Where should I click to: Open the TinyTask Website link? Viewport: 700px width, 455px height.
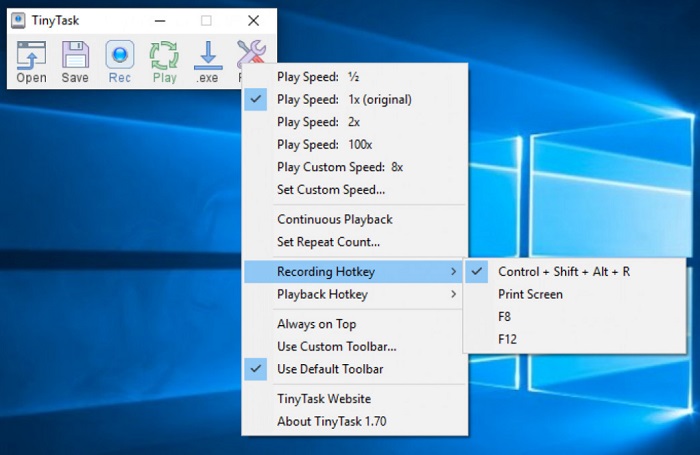323,398
